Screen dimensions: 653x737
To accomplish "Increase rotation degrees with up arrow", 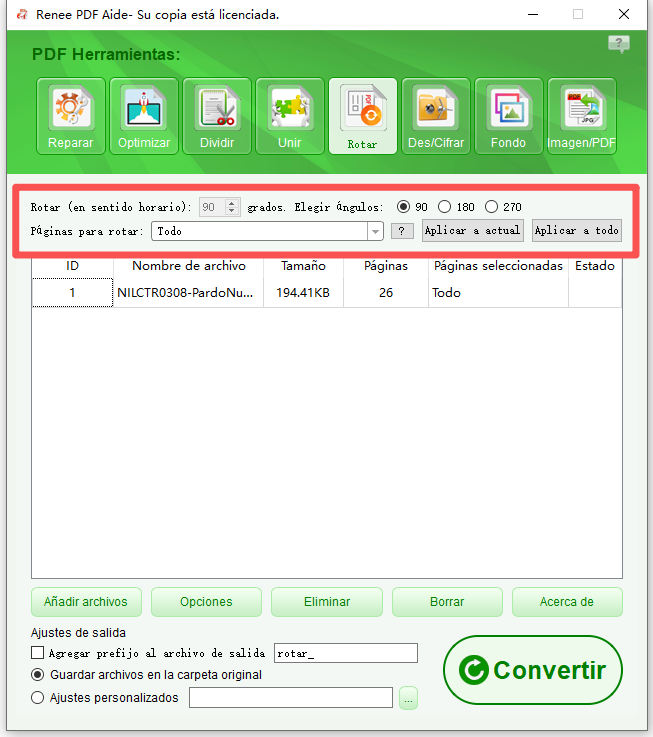I will [231, 203].
